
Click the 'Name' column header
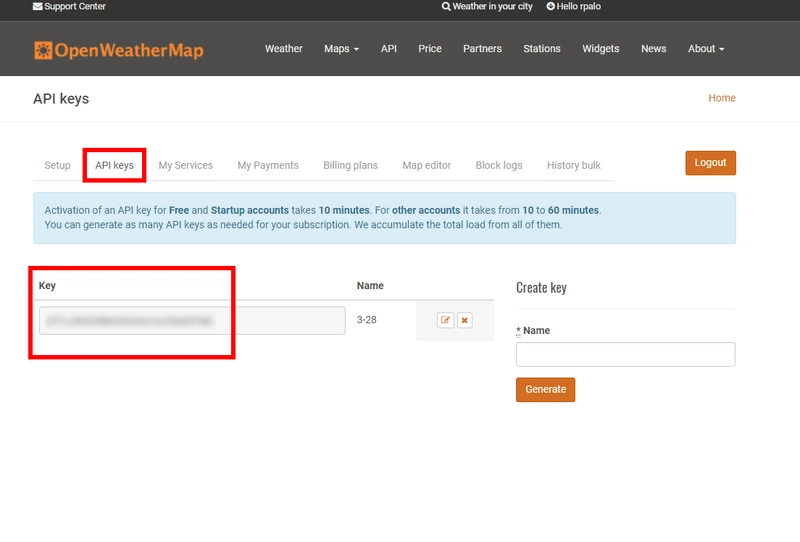tap(370, 286)
